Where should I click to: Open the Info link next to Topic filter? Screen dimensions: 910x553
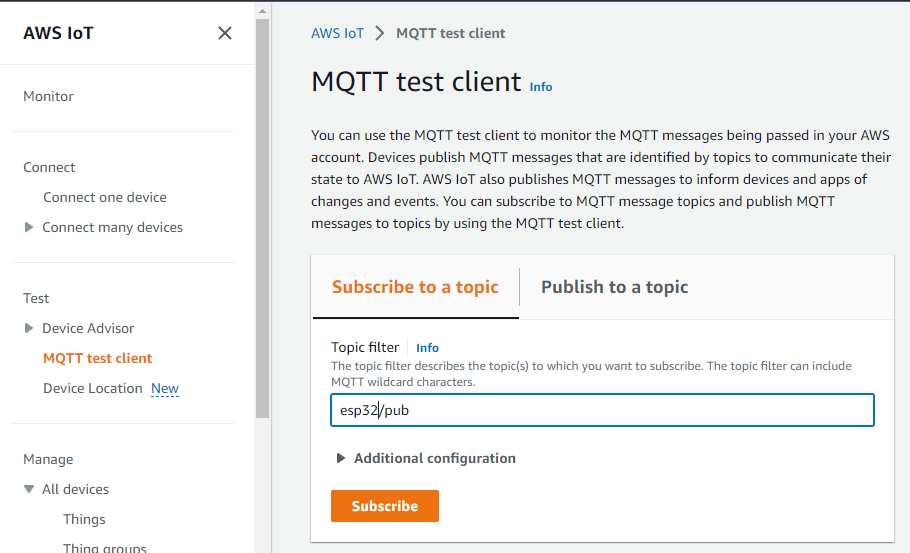(x=427, y=348)
